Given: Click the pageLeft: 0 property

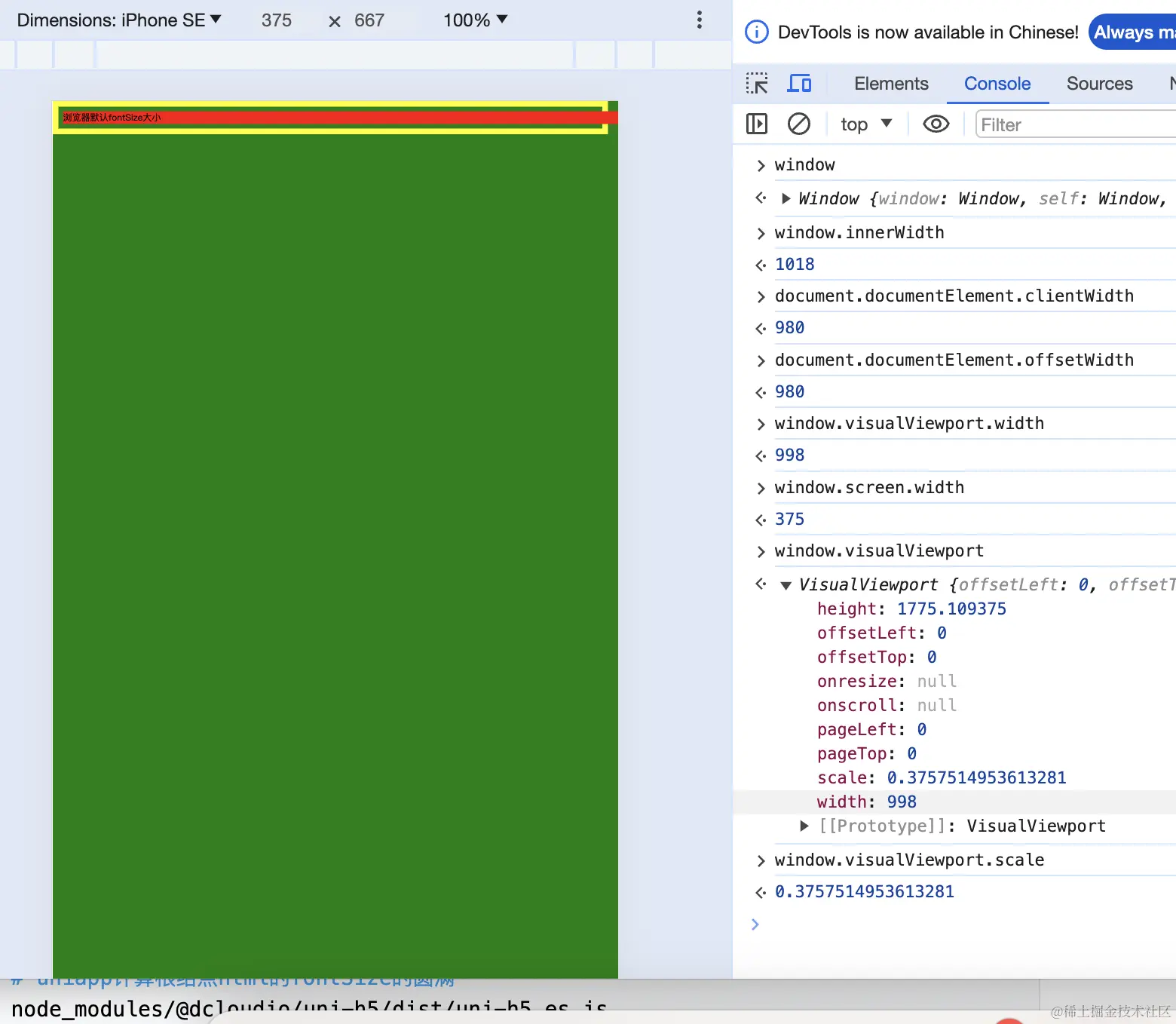Looking at the screenshot, I should point(872,729).
